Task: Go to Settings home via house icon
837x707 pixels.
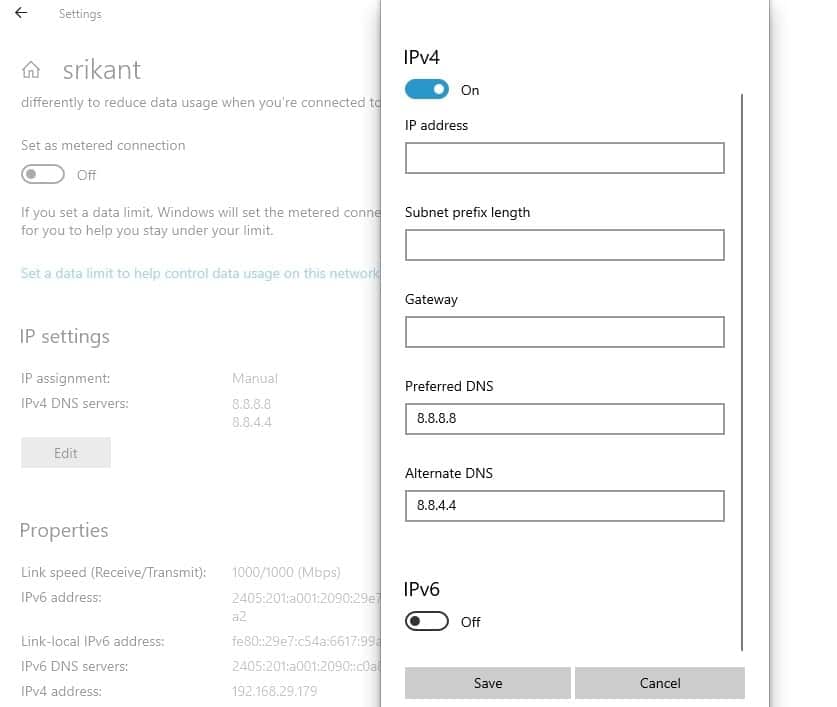Action: 32,70
